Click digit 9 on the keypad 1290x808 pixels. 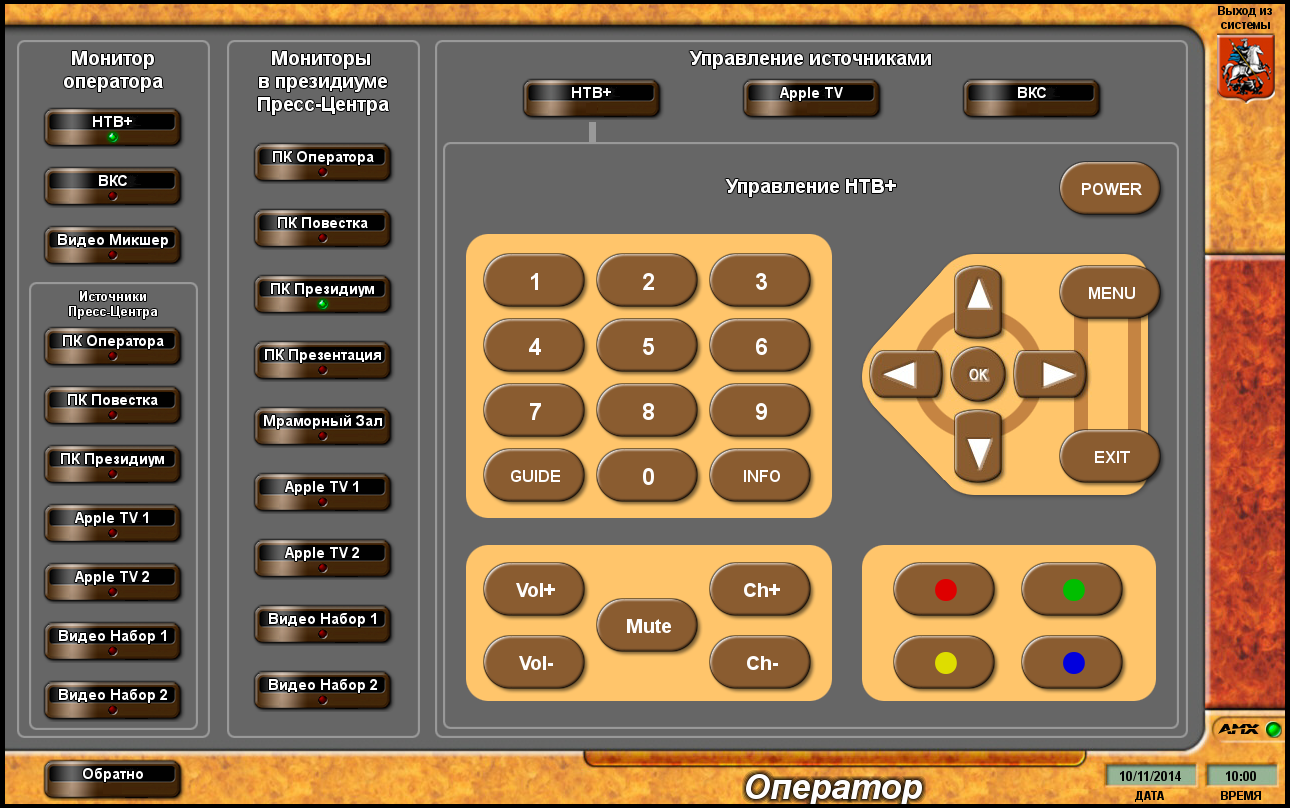(x=760, y=411)
